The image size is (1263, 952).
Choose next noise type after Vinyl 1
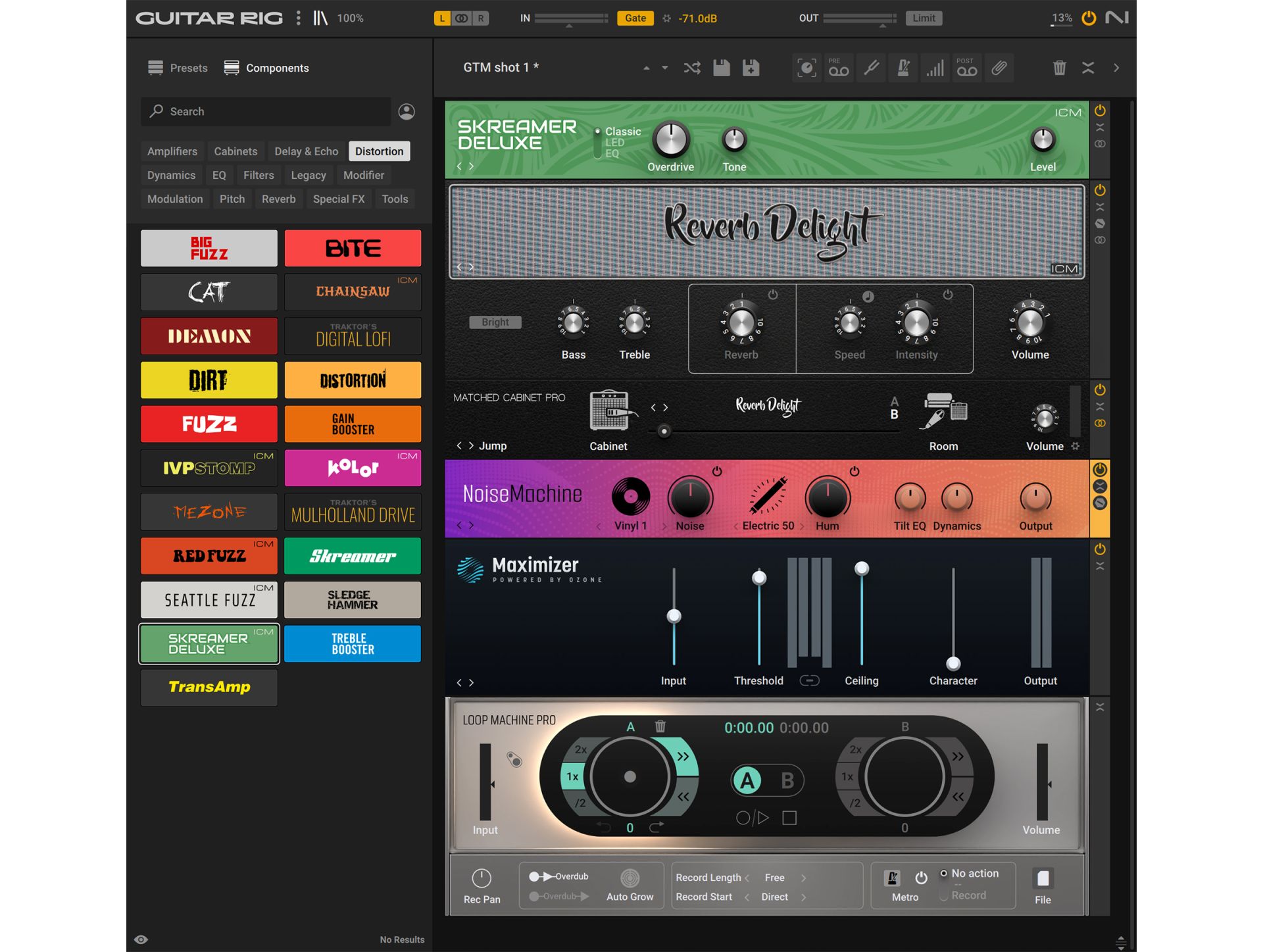664,526
